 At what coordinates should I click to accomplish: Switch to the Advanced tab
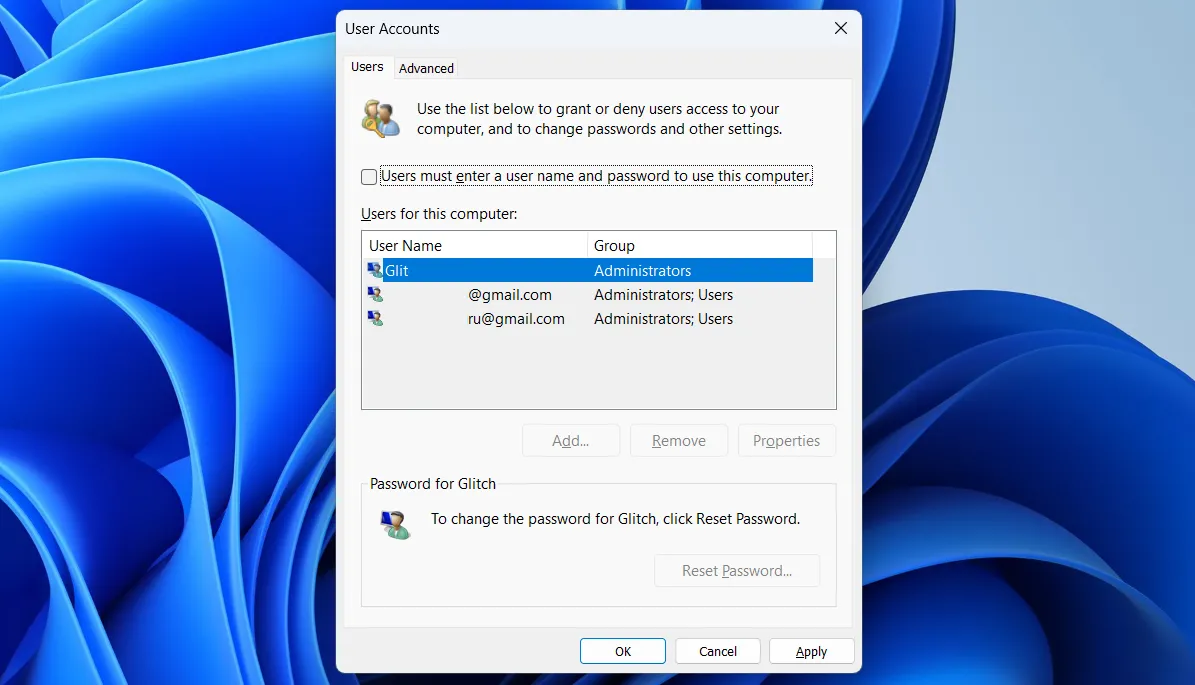pos(426,68)
